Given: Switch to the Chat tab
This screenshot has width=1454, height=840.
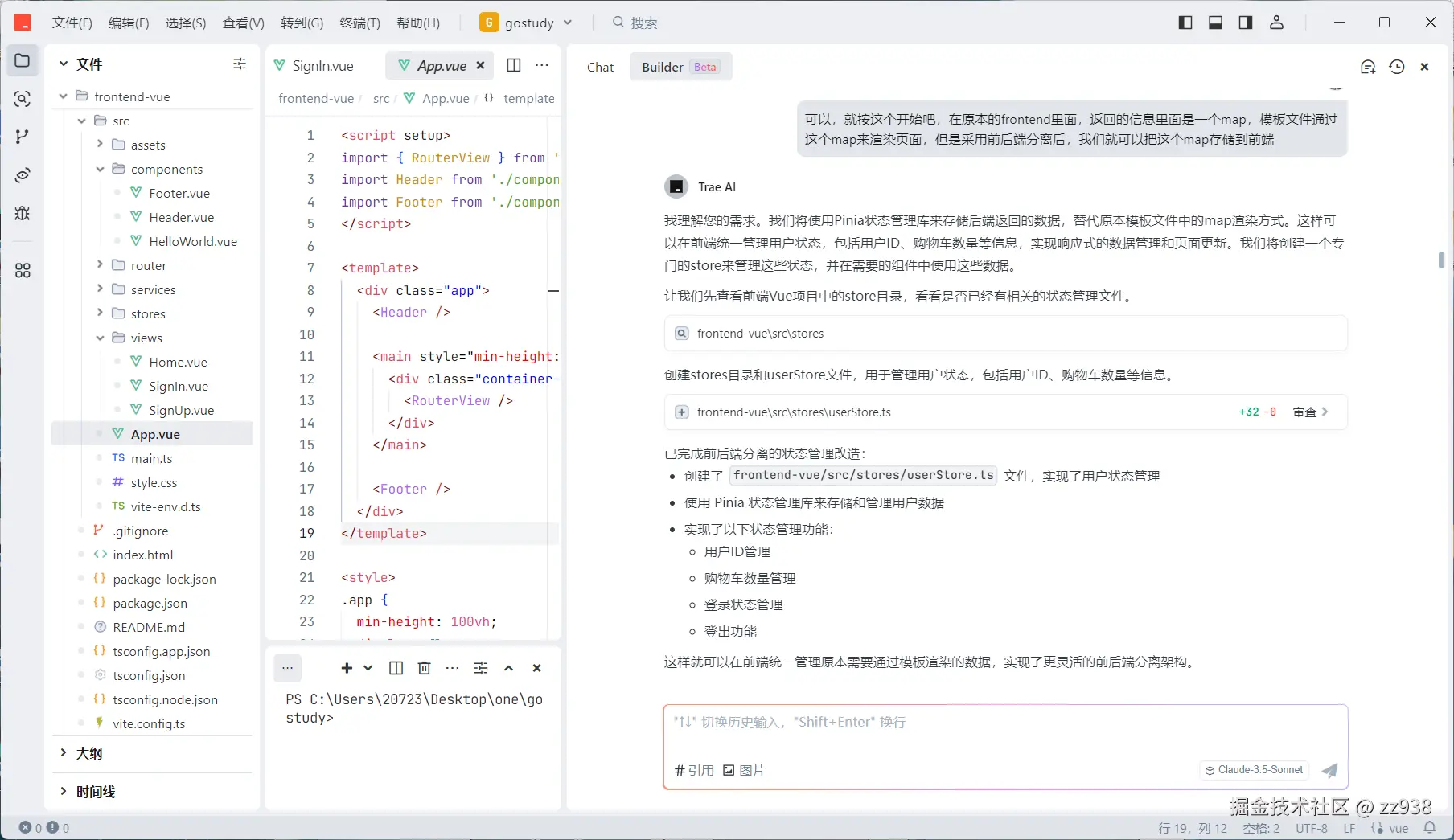Looking at the screenshot, I should click(x=600, y=67).
